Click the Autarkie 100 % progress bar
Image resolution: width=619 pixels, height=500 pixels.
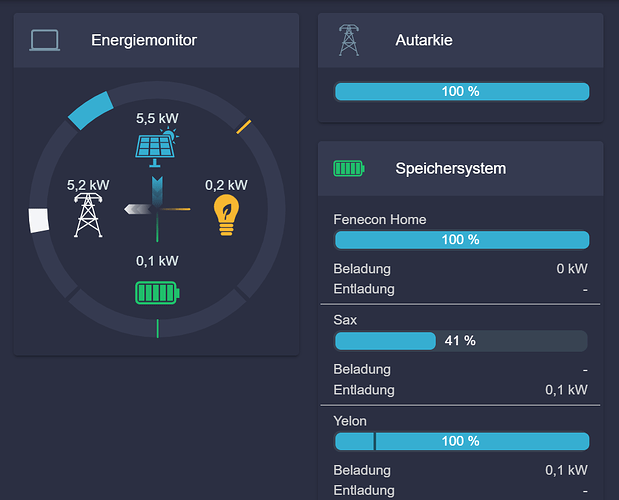click(461, 92)
